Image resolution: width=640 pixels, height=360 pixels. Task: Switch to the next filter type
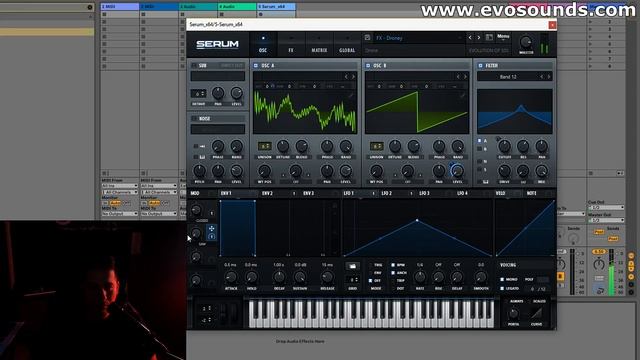click(549, 76)
